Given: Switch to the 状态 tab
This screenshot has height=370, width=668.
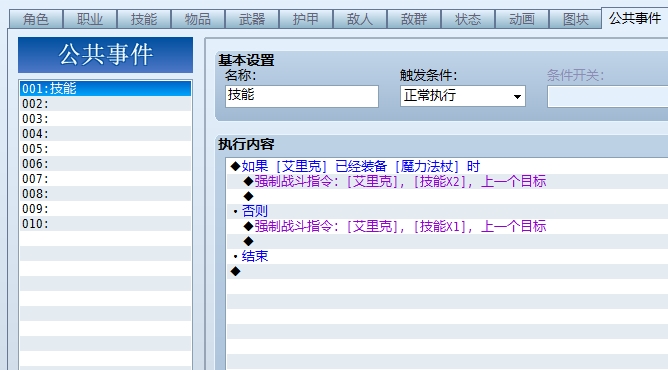Looking at the screenshot, I should pyautogui.click(x=469, y=19).
